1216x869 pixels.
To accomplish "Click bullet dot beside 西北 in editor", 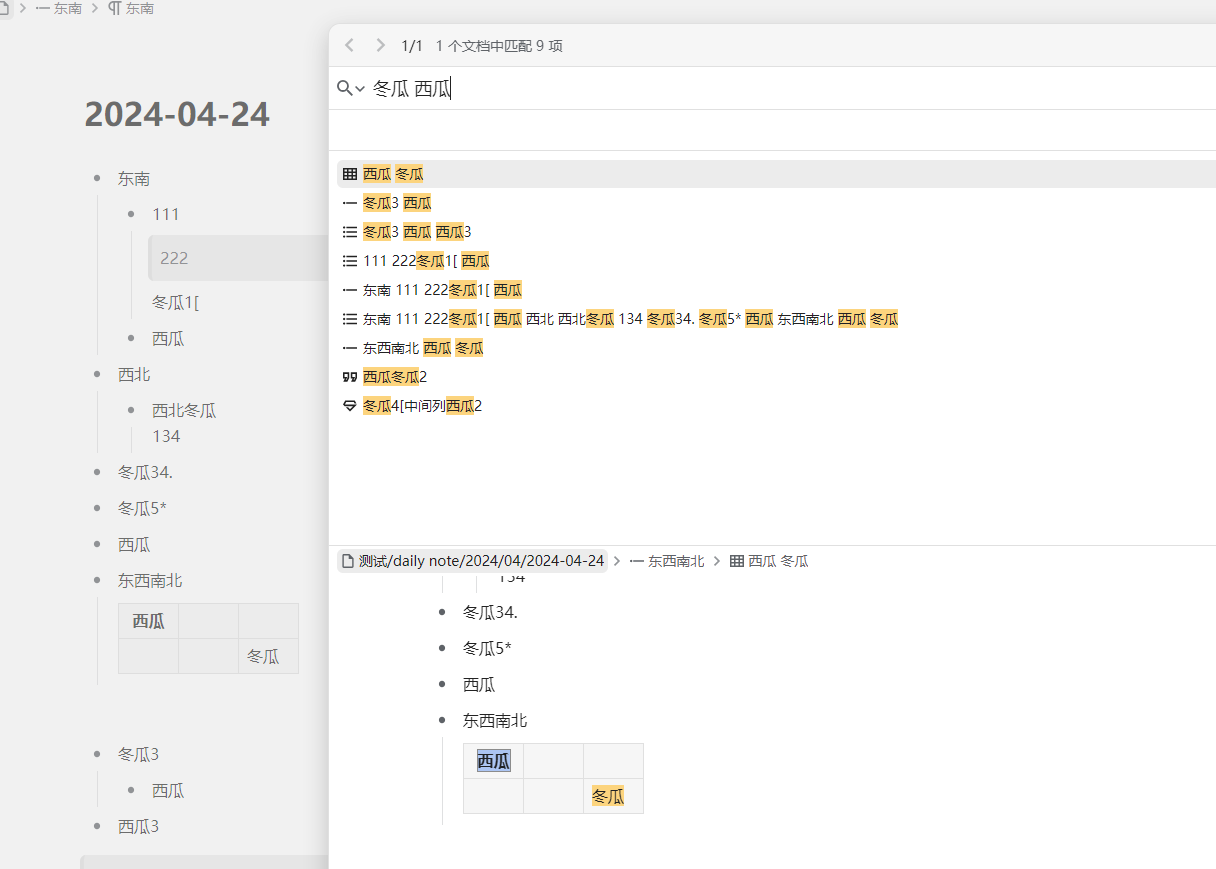I will click(97, 374).
